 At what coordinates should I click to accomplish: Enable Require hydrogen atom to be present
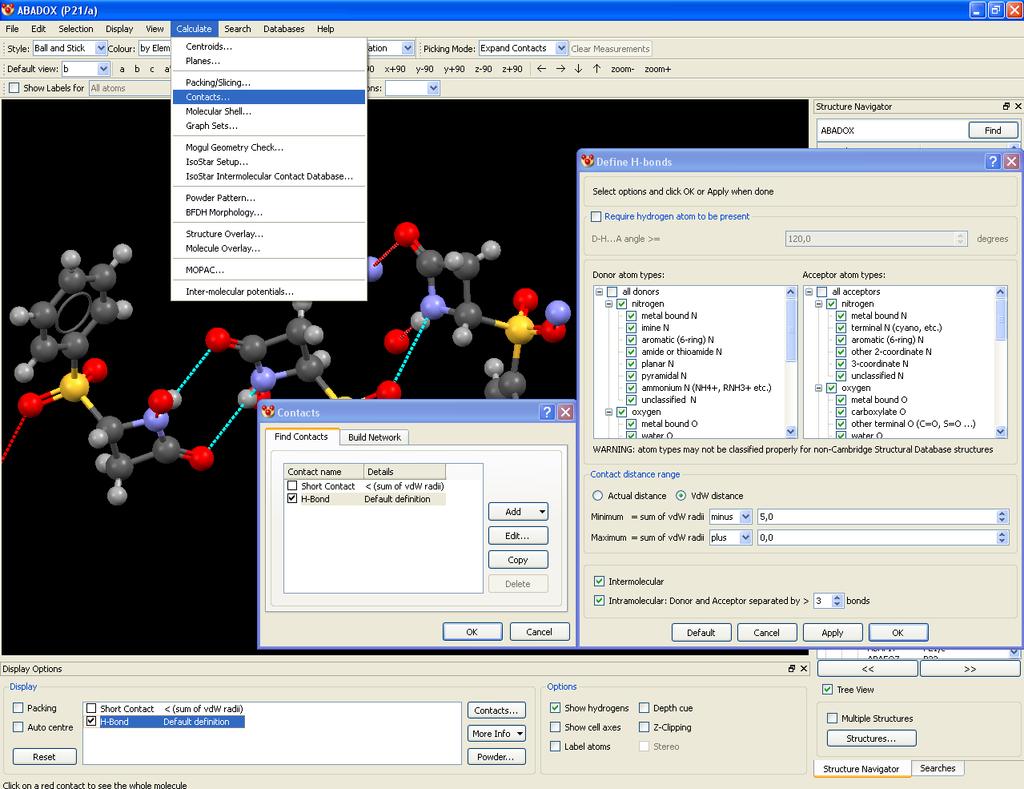pyautogui.click(x=596, y=216)
